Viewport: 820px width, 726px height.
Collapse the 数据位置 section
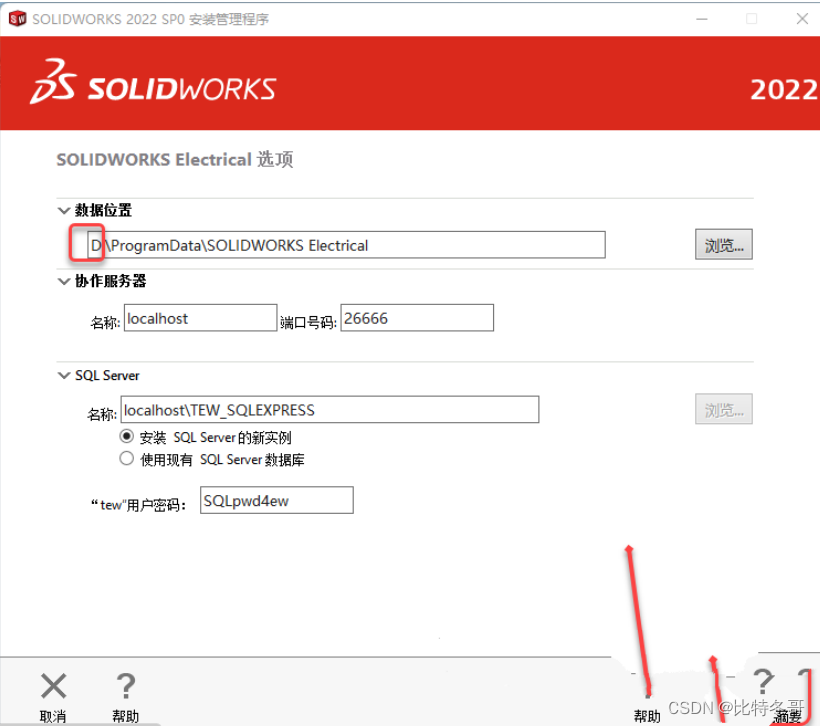click(x=64, y=210)
